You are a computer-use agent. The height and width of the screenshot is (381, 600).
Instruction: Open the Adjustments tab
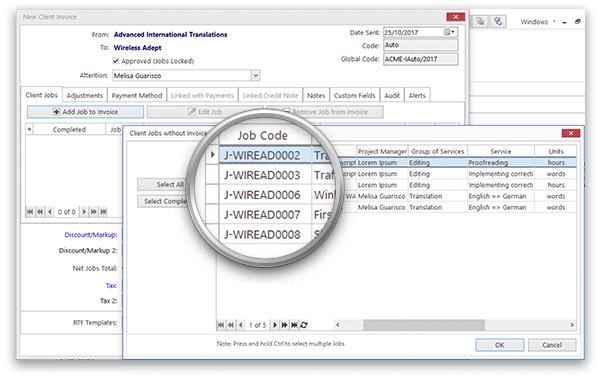(x=85, y=96)
